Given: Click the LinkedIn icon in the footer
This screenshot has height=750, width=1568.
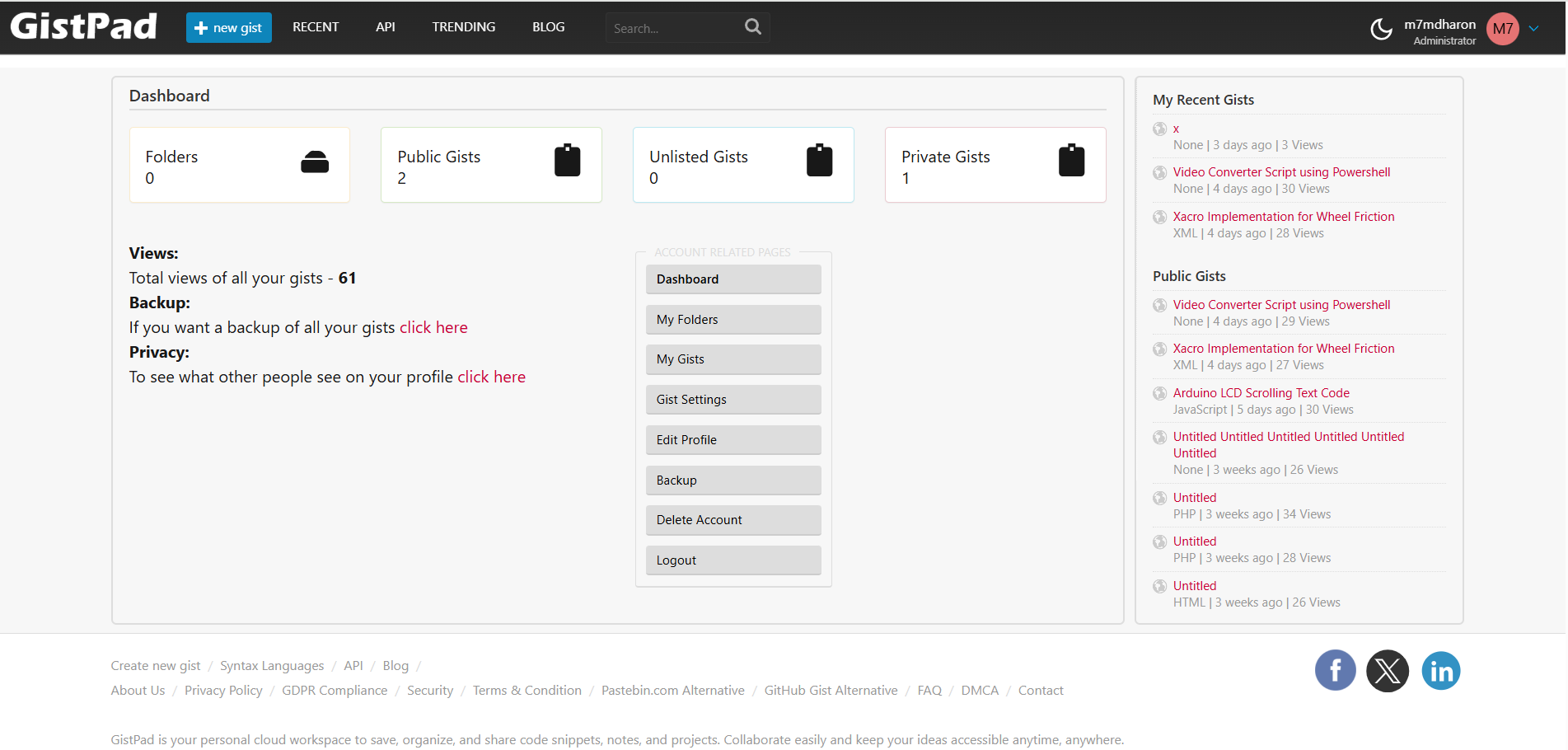Looking at the screenshot, I should click(x=1441, y=671).
